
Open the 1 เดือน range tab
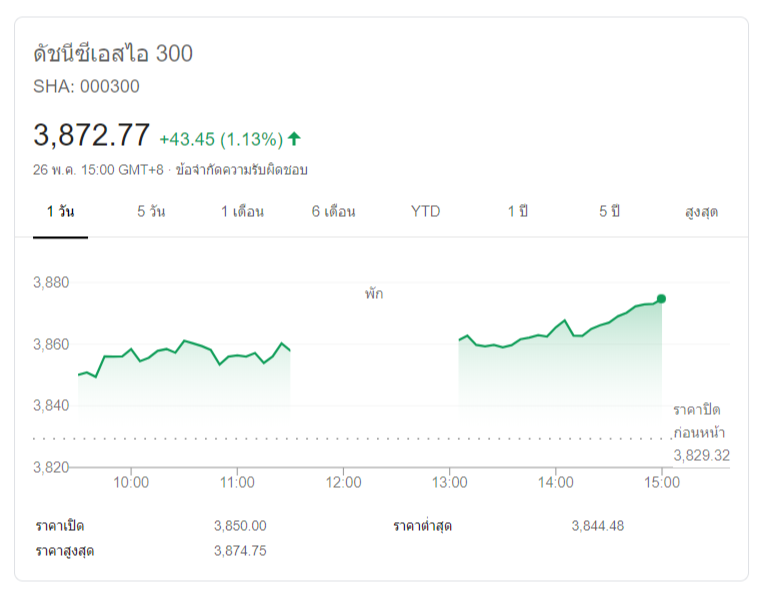point(242,212)
